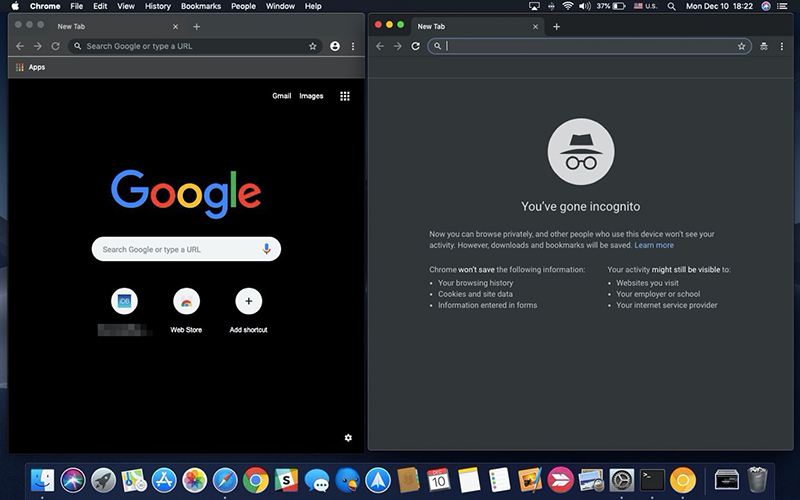
Task: Open Edit menu
Action: tap(100, 6)
